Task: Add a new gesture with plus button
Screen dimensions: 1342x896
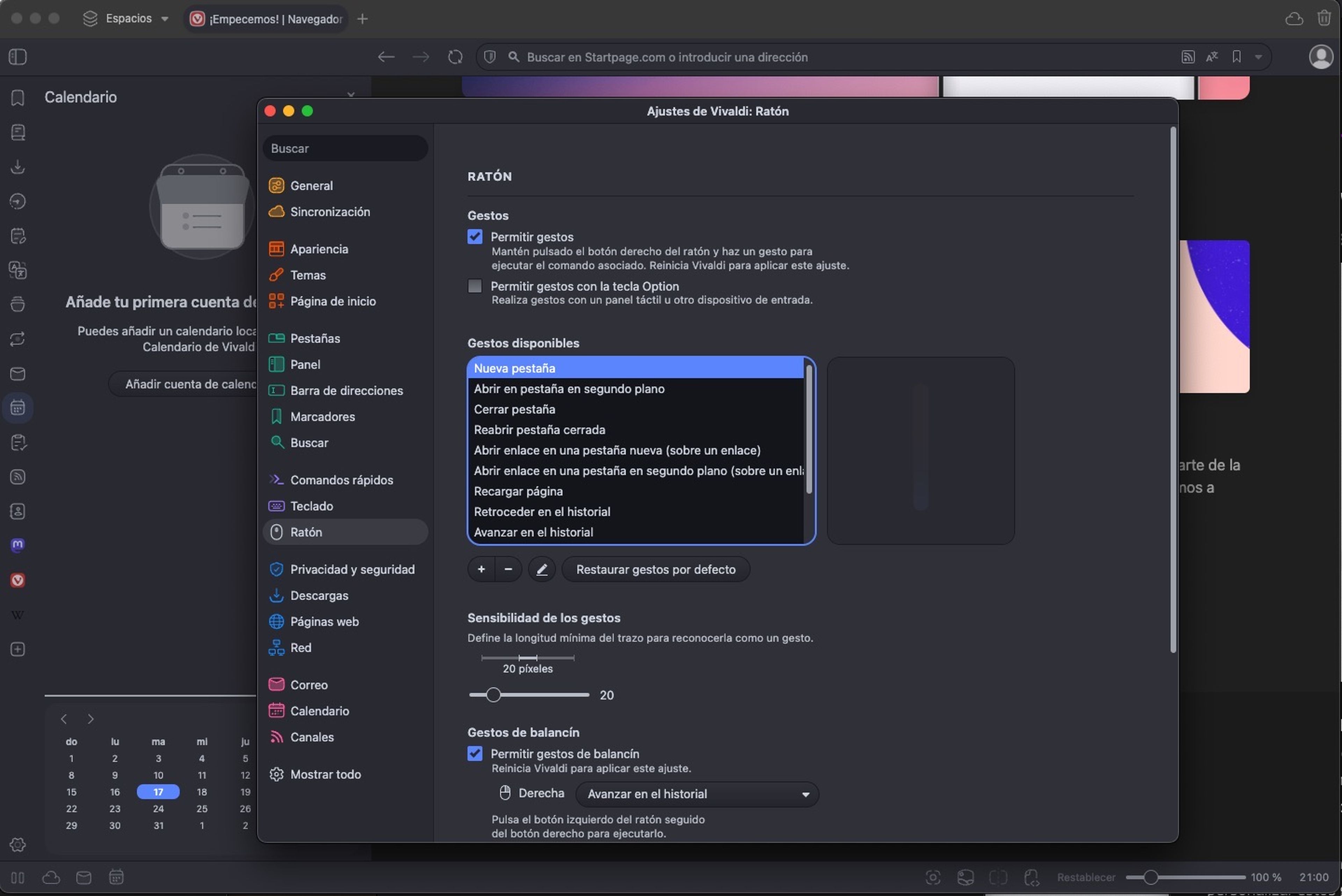Action: tap(481, 570)
